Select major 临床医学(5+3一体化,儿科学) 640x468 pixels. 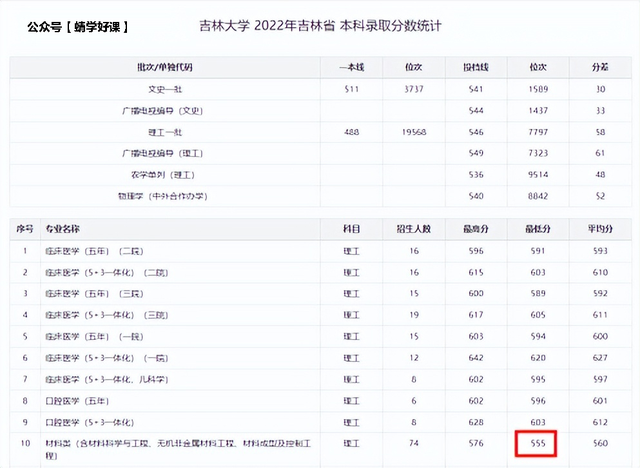coord(107,379)
